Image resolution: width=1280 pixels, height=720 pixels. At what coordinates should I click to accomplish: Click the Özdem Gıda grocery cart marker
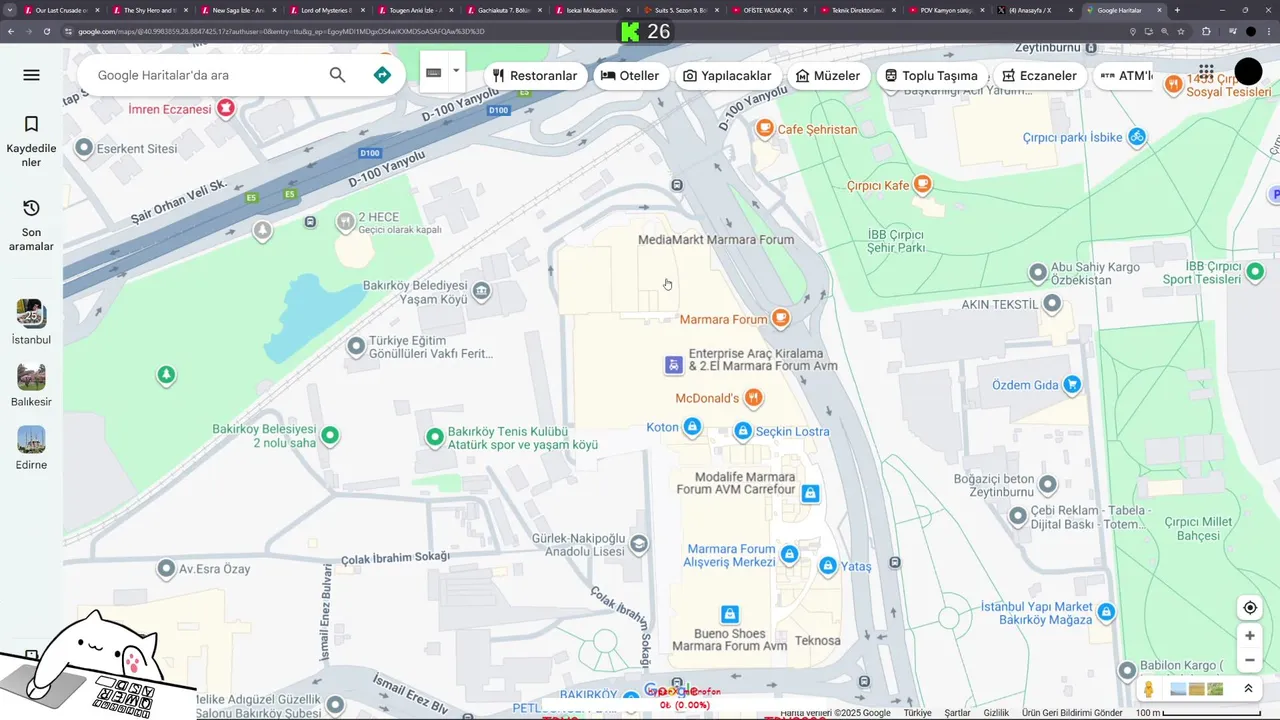tap(1072, 384)
